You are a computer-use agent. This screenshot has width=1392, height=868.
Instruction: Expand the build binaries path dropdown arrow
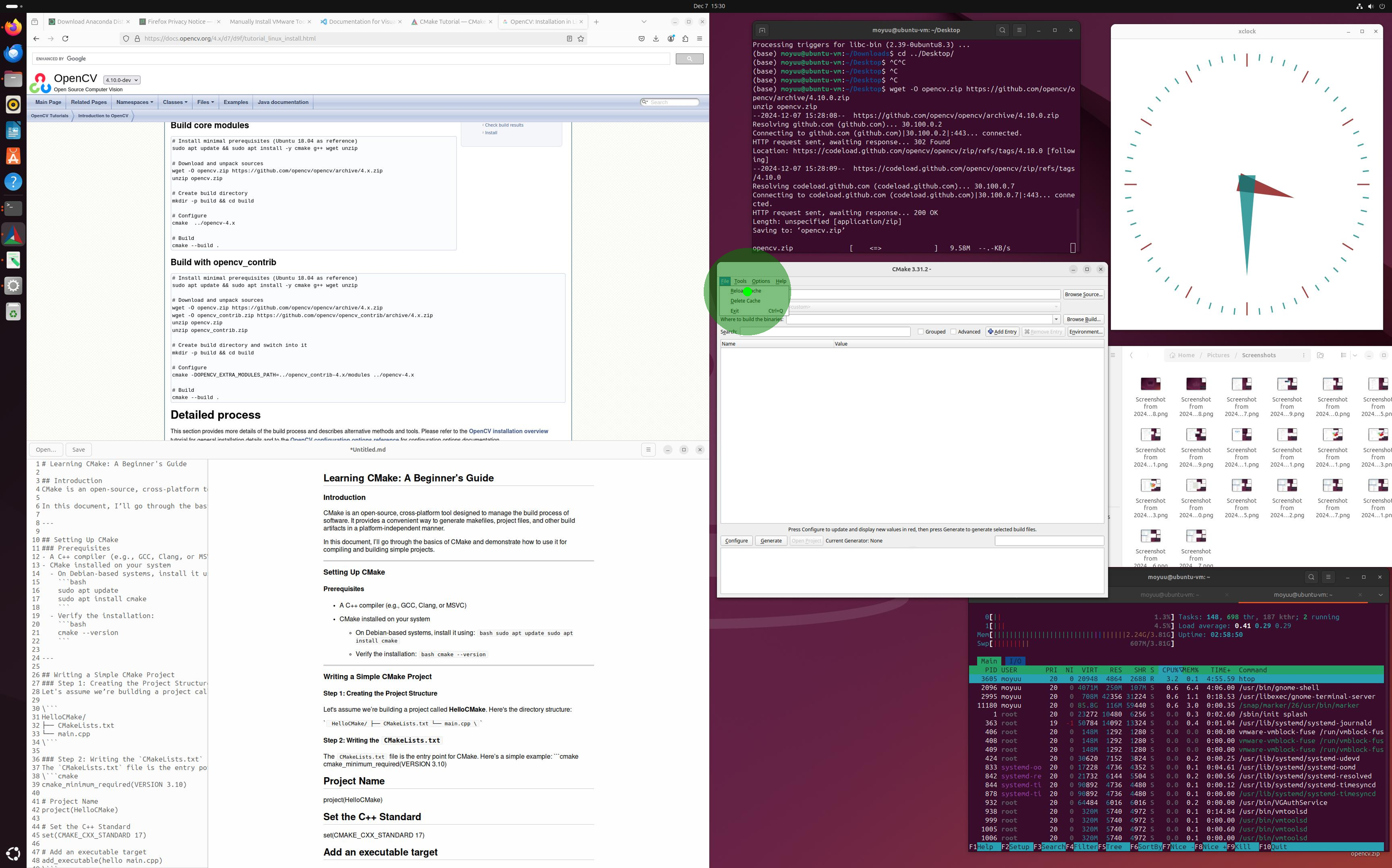1056,319
